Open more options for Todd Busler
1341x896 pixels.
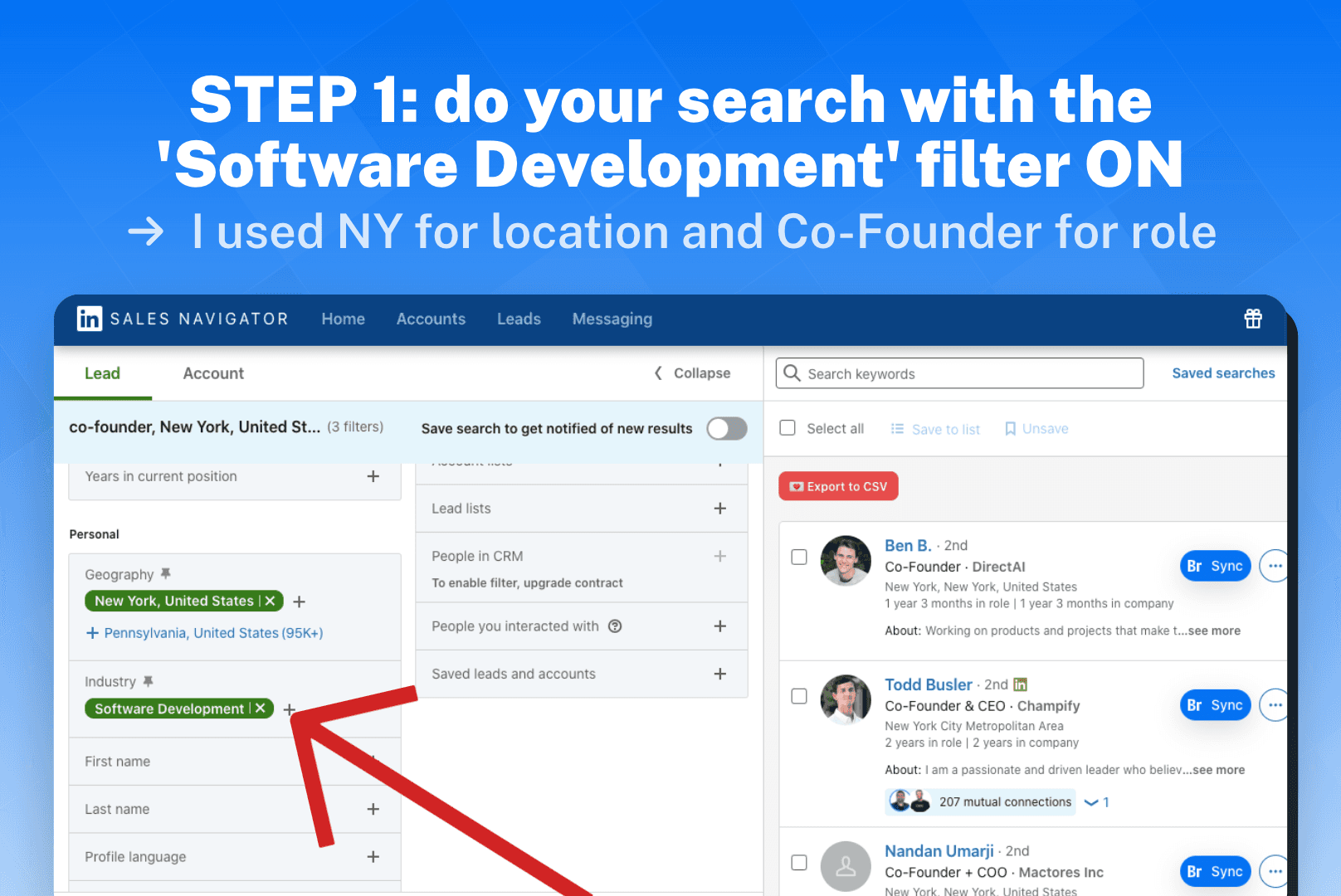1275,705
